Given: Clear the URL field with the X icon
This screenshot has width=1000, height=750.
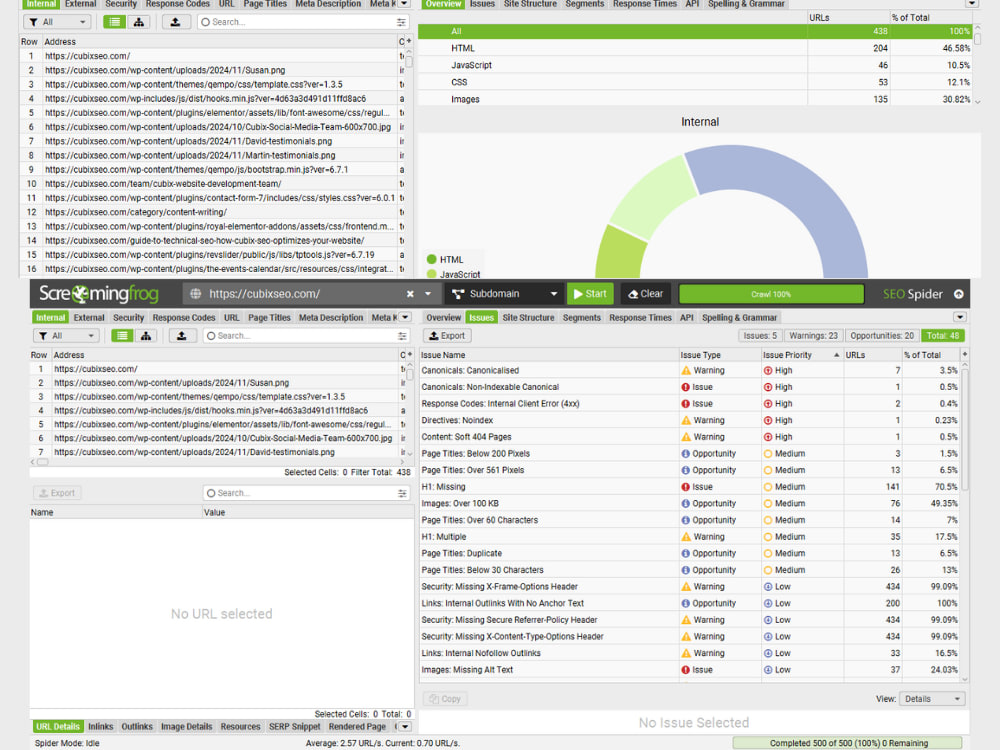Looking at the screenshot, I should 410,294.
